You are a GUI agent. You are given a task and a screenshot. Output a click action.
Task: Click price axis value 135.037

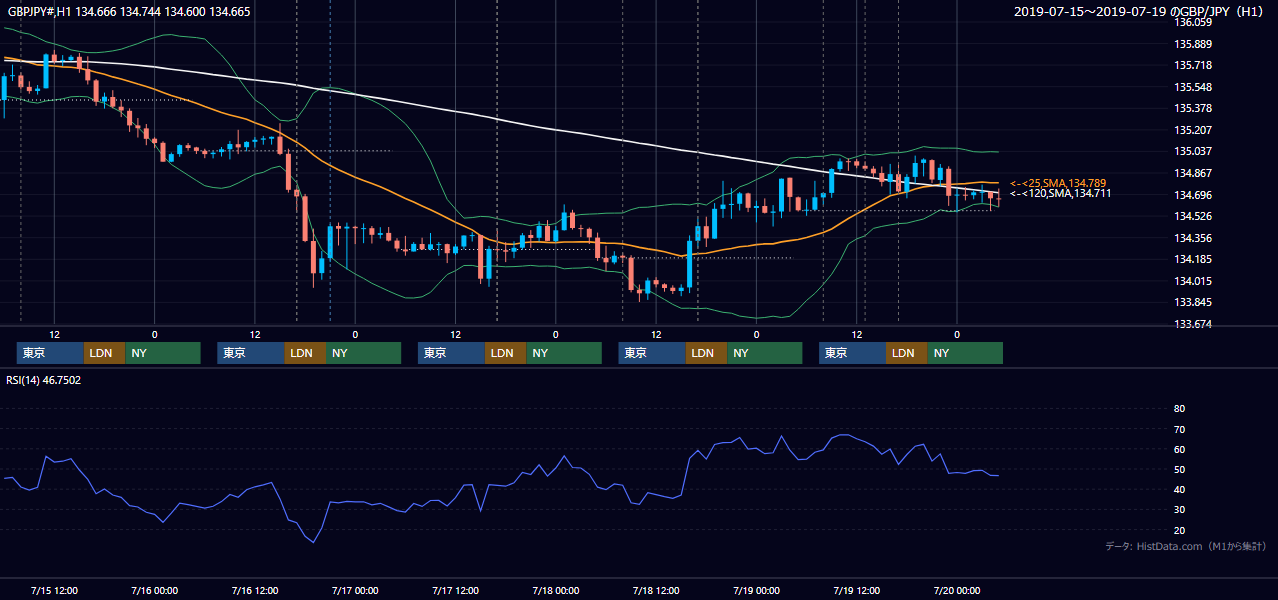click(x=1193, y=151)
